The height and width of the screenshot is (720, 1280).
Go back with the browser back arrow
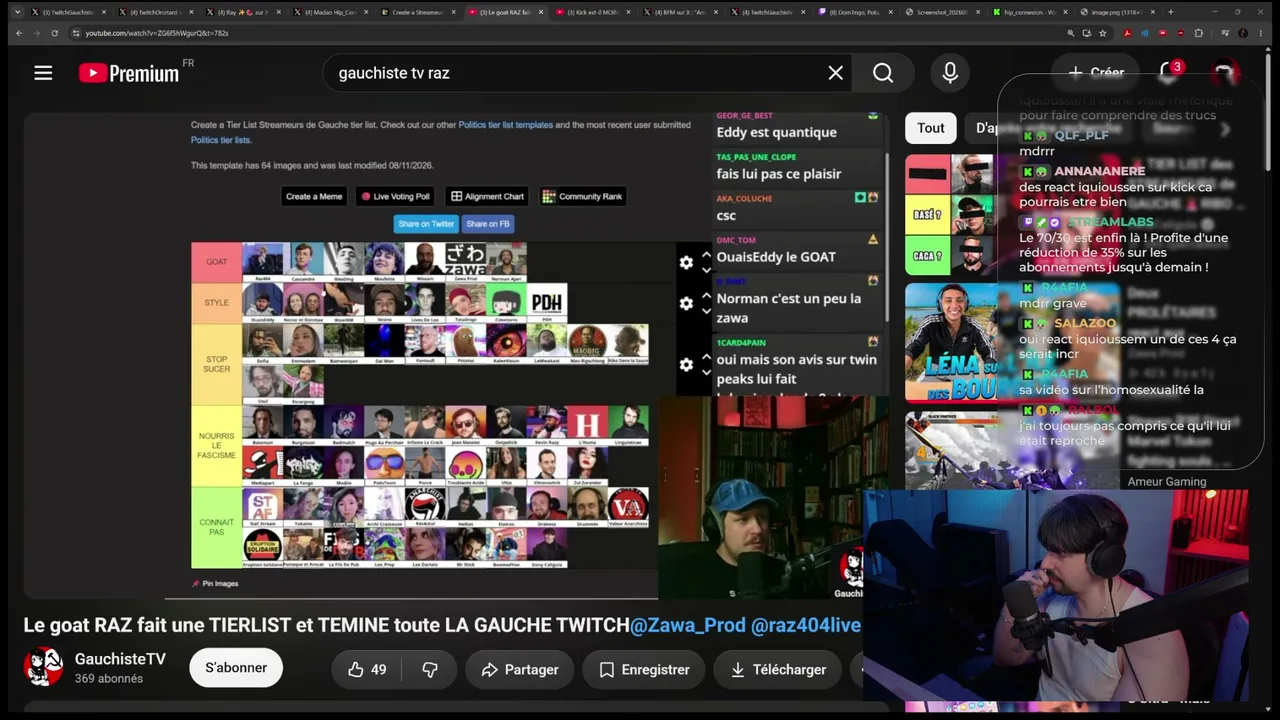(18, 33)
